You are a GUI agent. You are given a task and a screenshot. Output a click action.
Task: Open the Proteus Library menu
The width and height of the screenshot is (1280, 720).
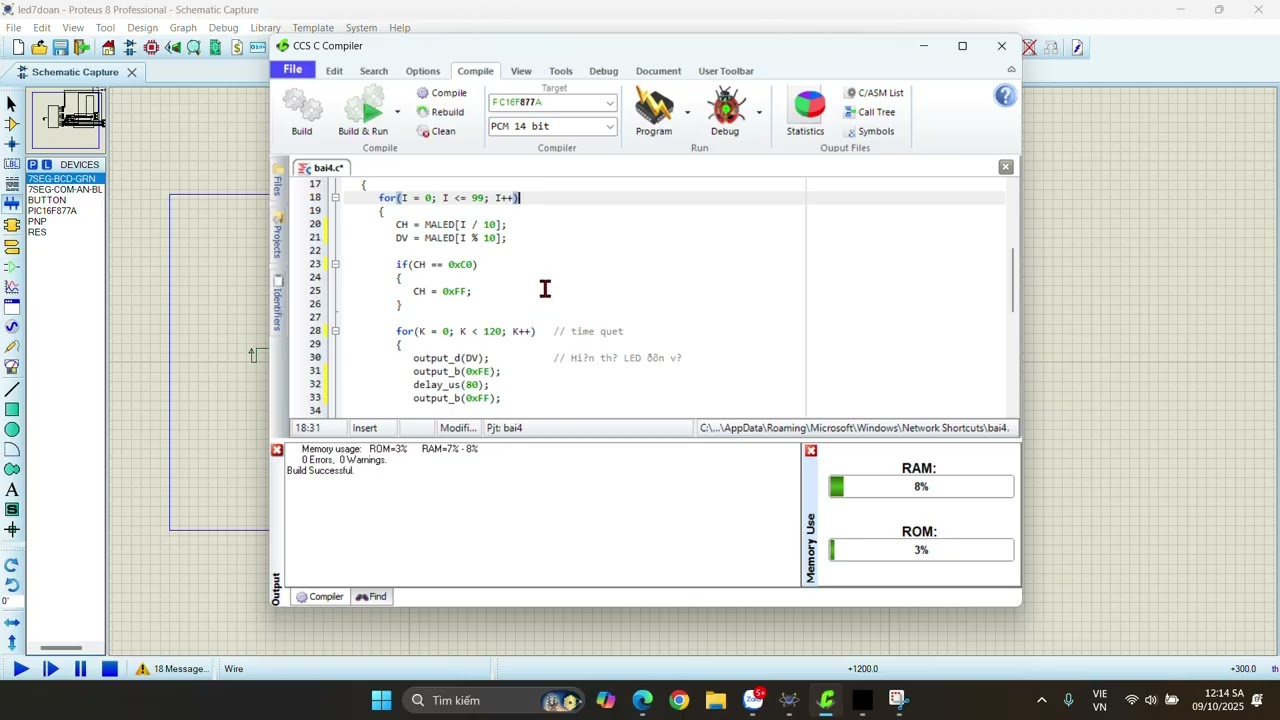[265, 28]
